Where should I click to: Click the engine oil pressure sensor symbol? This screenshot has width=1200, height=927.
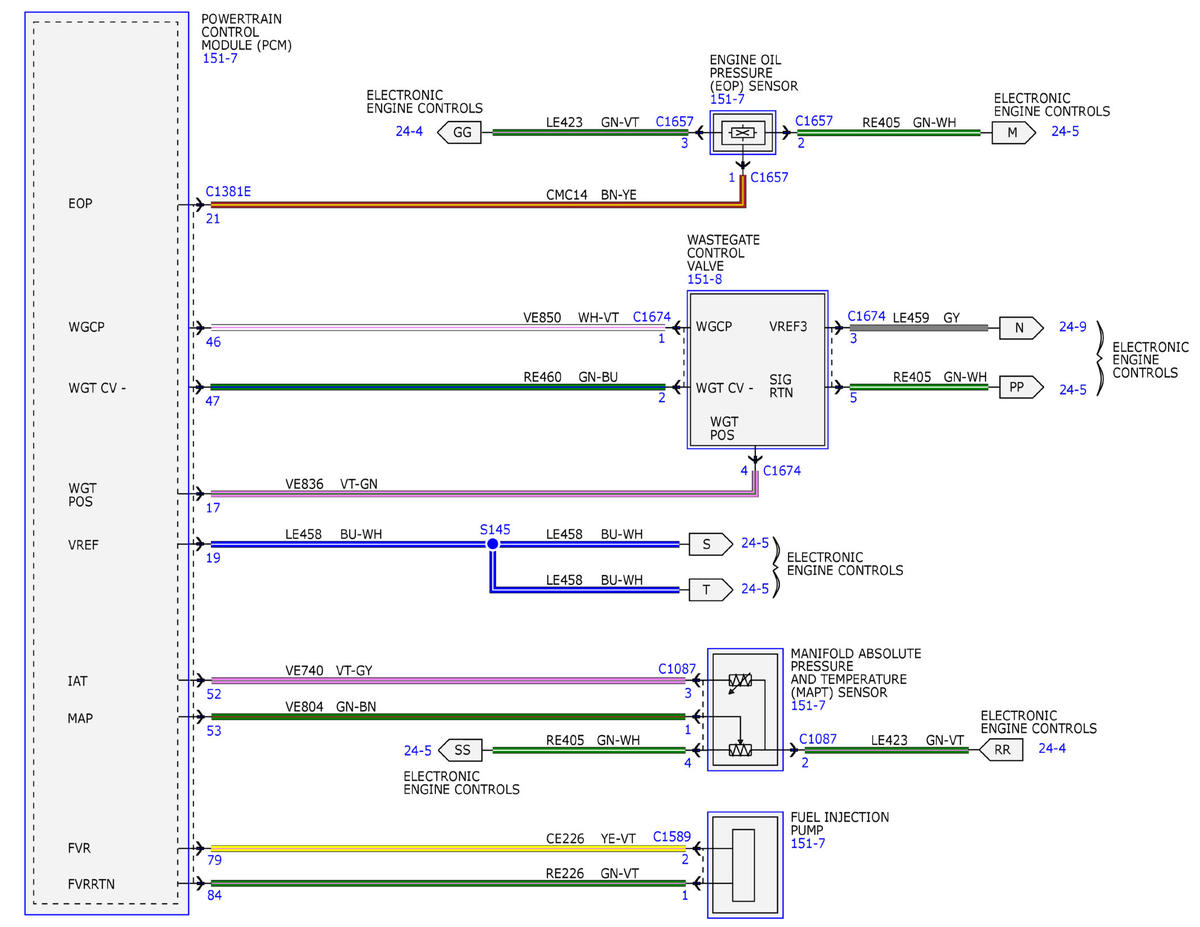click(x=743, y=132)
